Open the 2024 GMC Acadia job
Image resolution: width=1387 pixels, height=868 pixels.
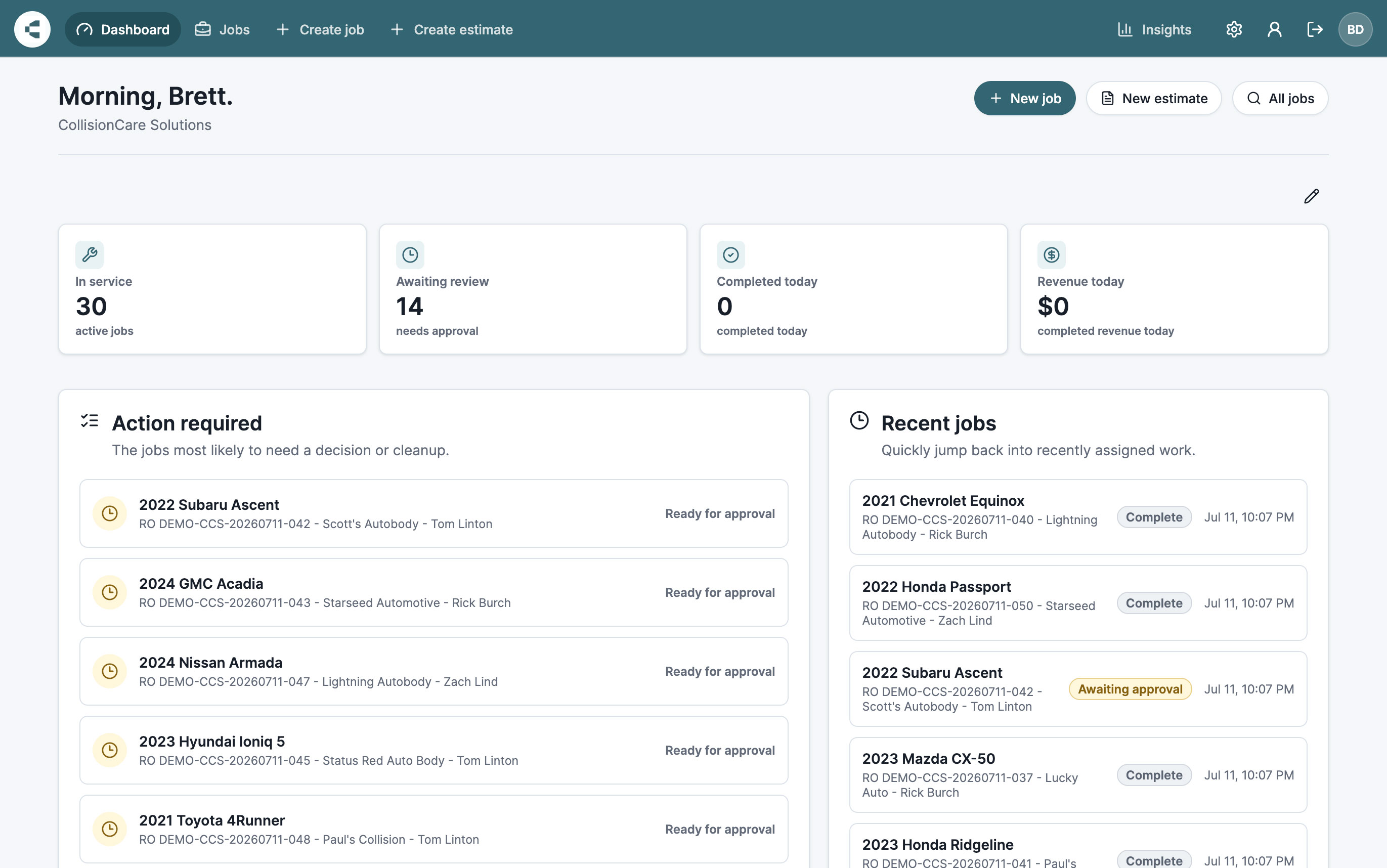[434, 592]
